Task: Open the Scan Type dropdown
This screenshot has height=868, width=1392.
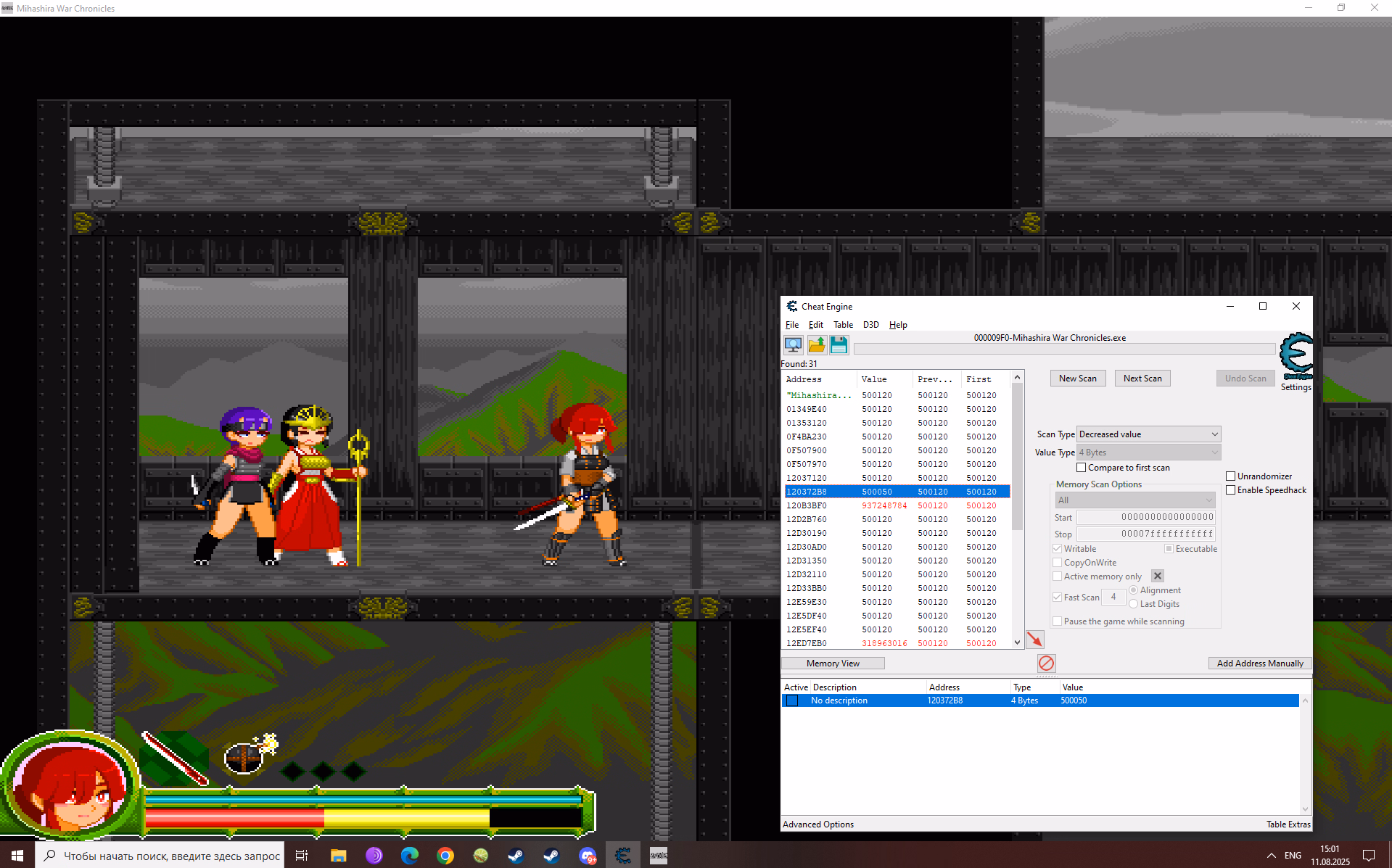Action: (x=1148, y=434)
